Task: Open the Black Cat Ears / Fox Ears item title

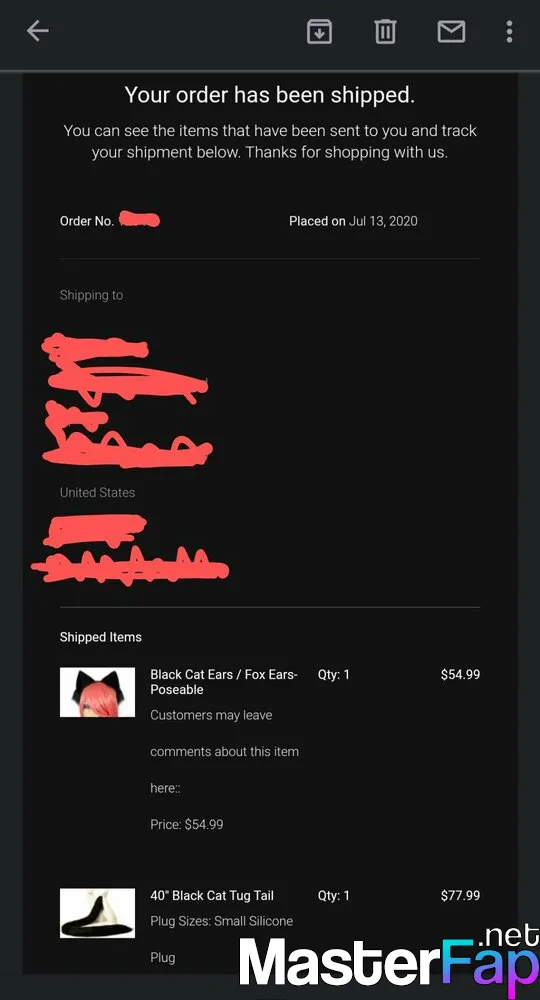Action: 224,682
